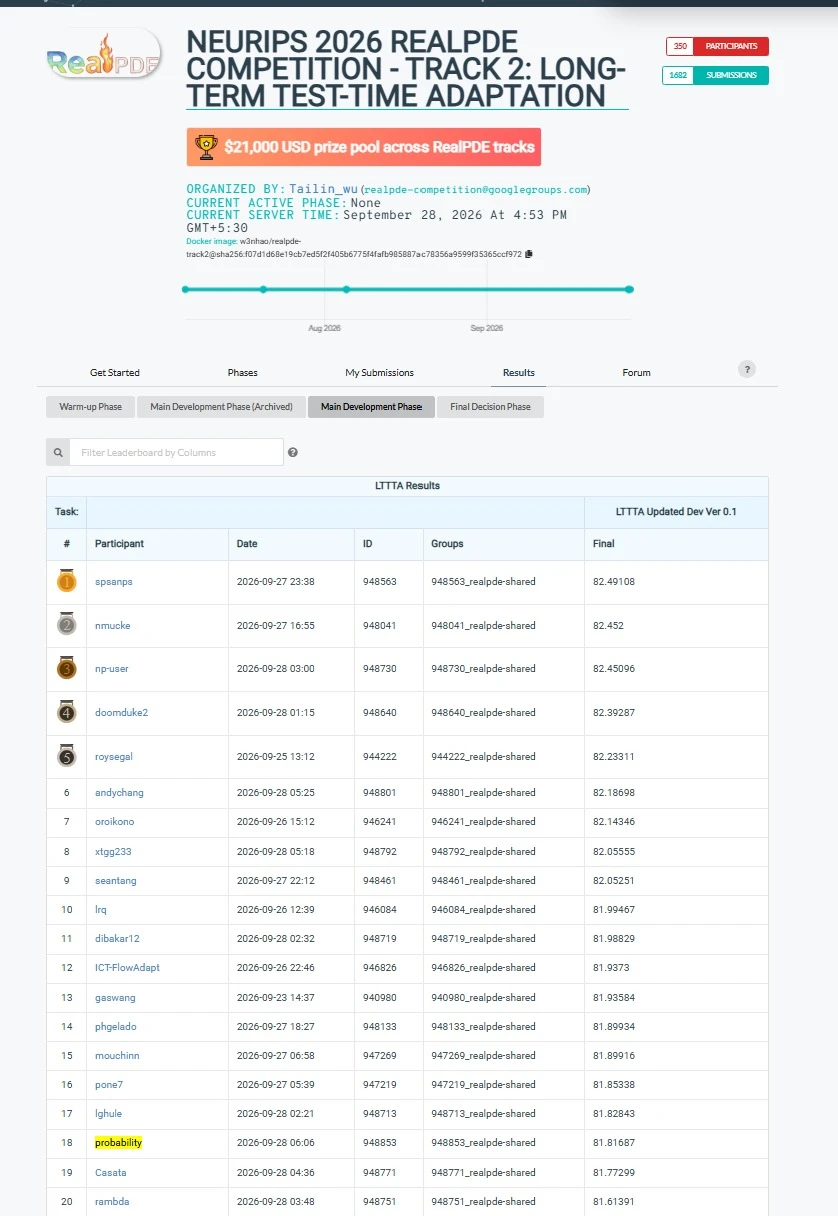Viewport: 838px width, 1216px height.
Task: Open participant roysegal profile link
Action: click(x=116, y=757)
